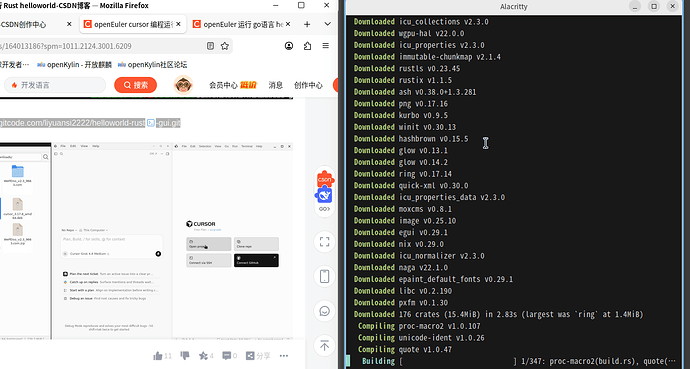The width and height of the screenshot is (690, 369).
Task: Click 'Downloaded wgpu-hal v22.0.0' line
Action: [x=409, y=33]
